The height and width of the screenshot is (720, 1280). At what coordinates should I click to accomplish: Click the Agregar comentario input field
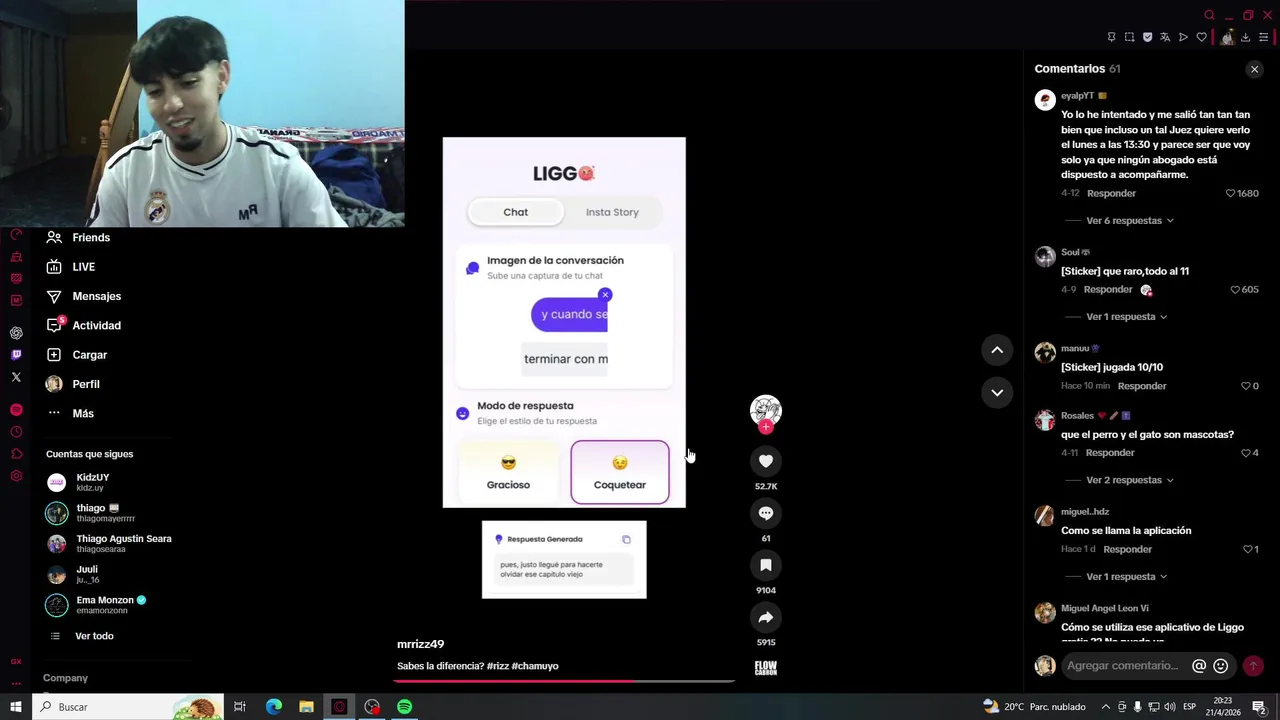point(1123,666)
